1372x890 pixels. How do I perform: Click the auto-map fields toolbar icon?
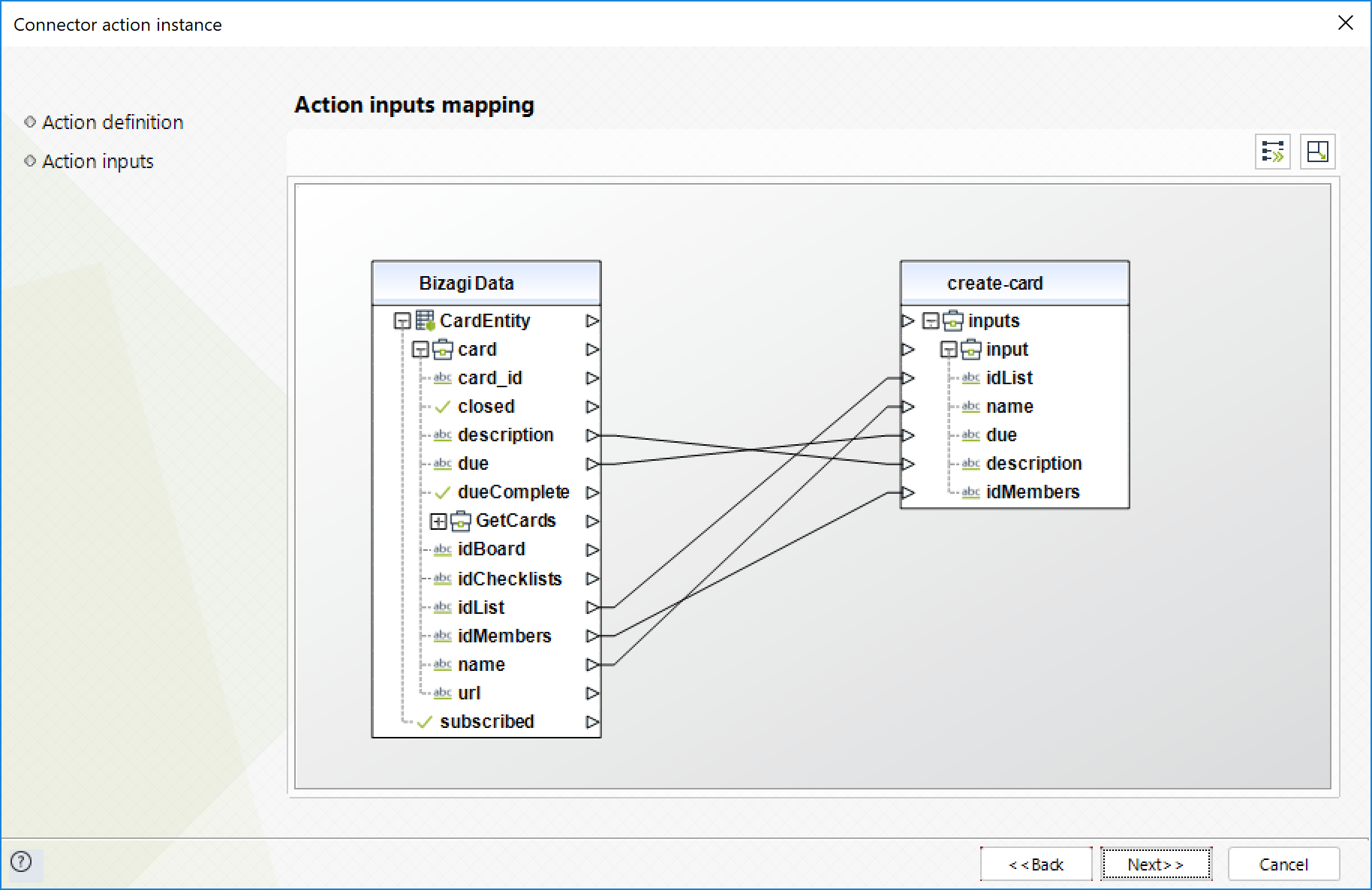pos(1273,152)
